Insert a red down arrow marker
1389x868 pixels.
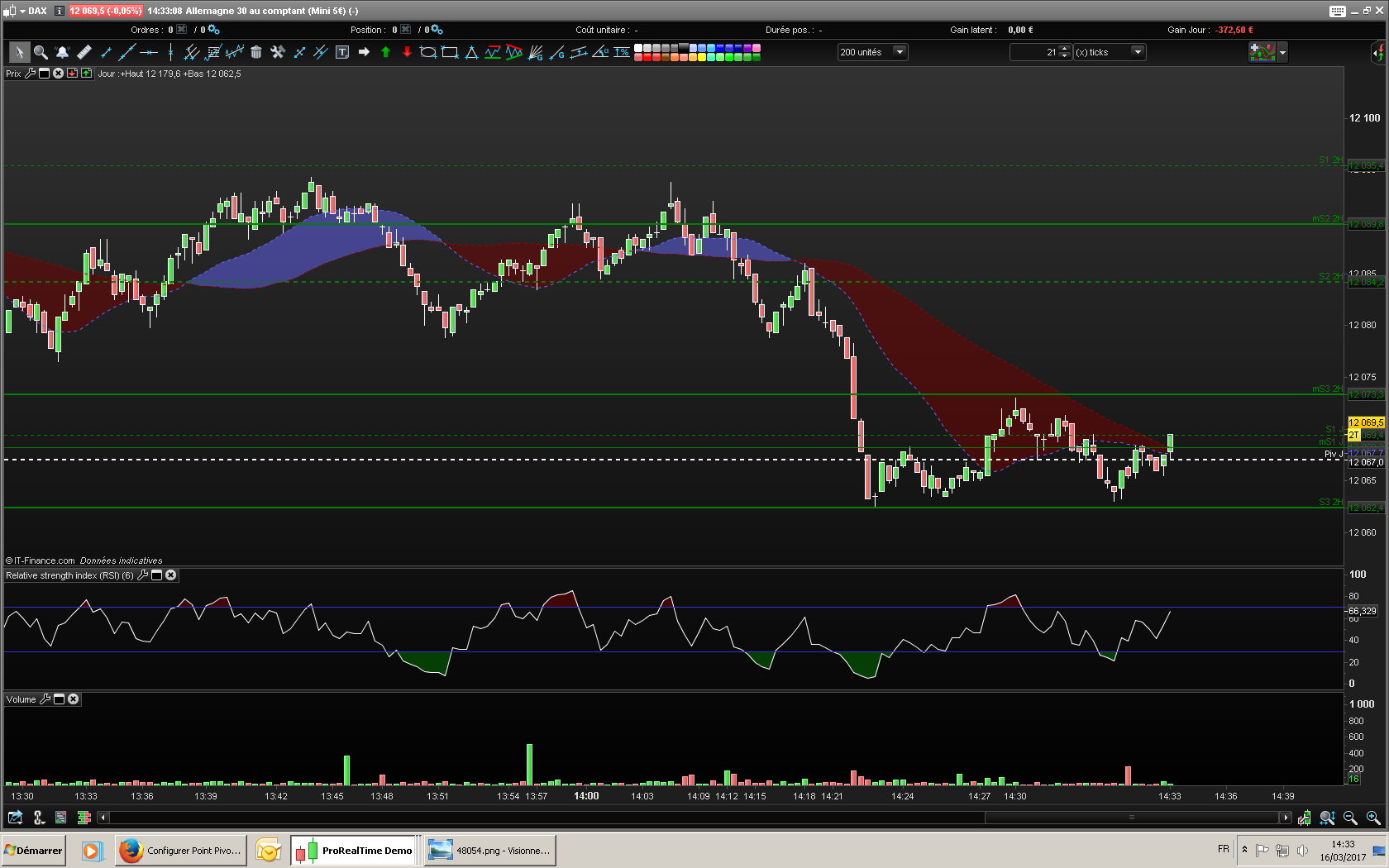point(407,52)
